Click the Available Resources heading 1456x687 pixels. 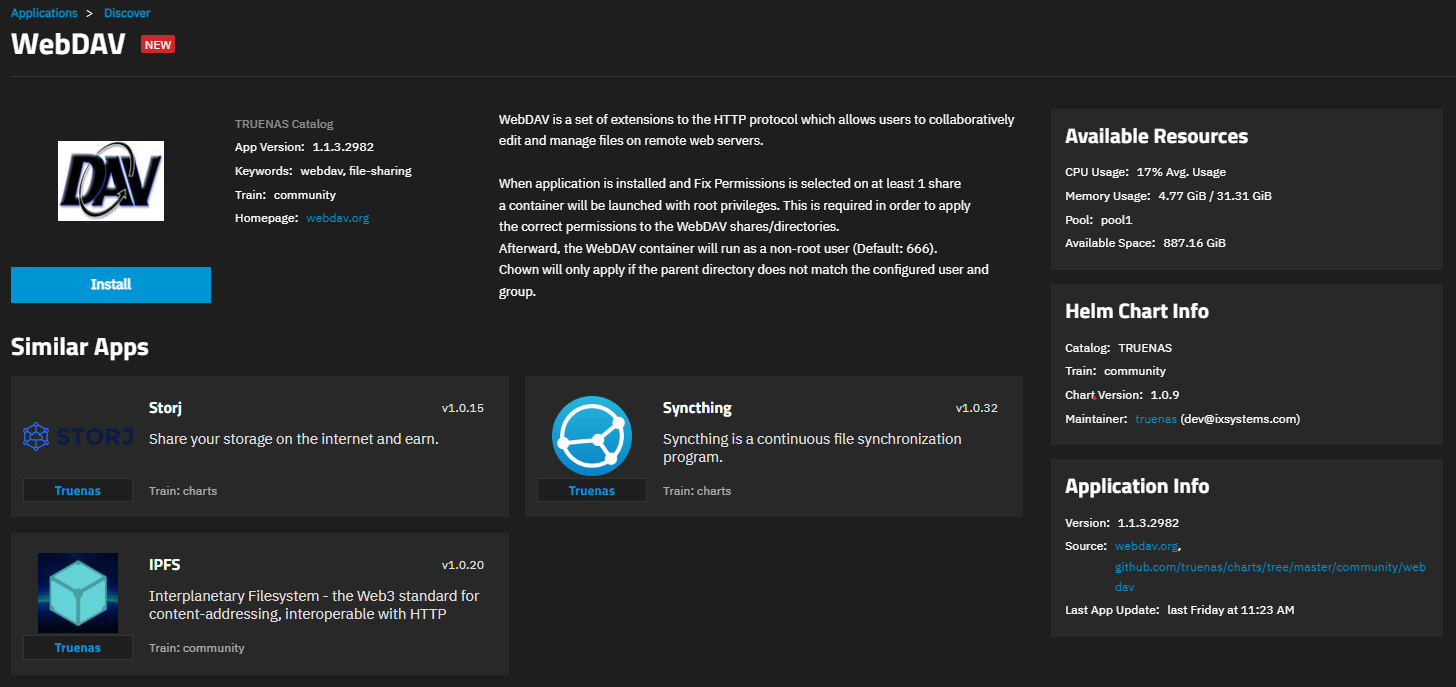(x=1156, y=136)
